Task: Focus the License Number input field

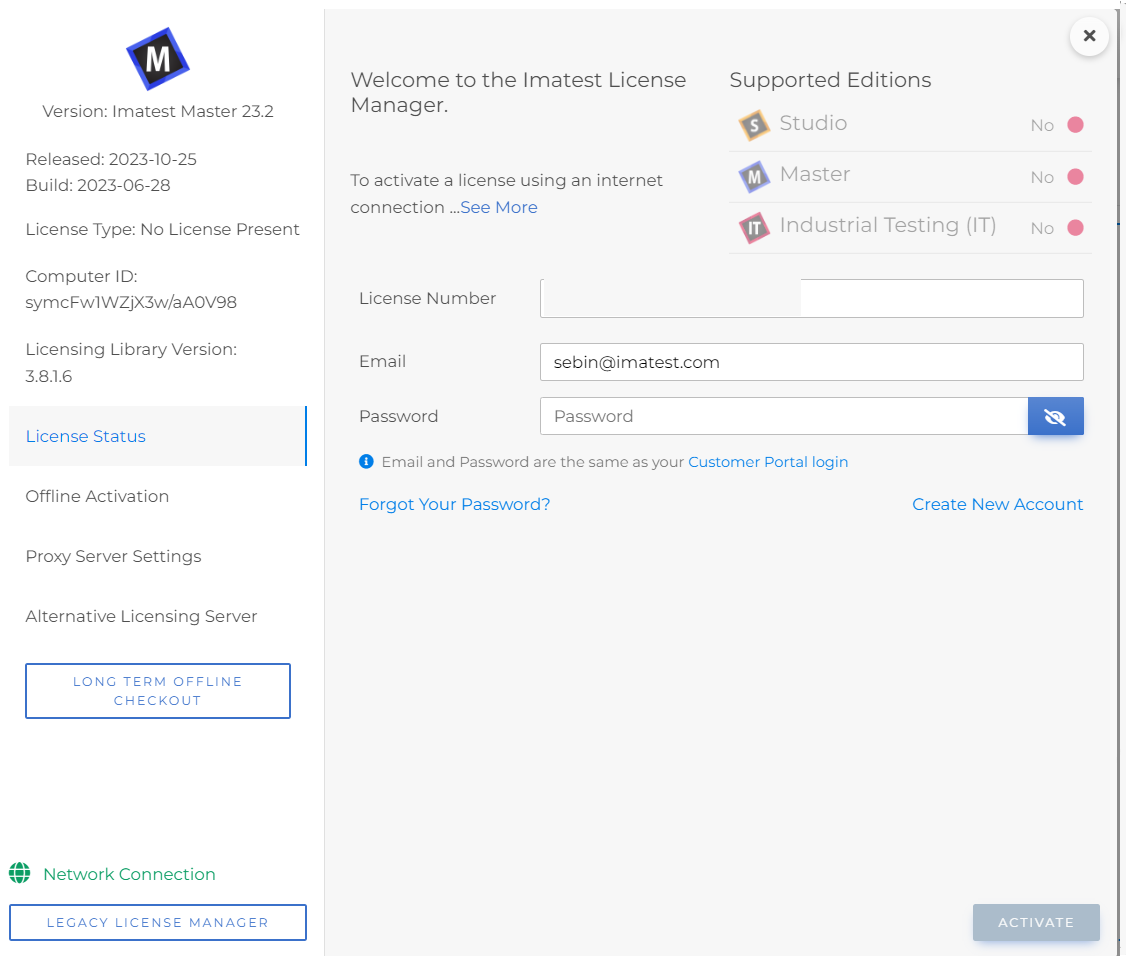Action: [811, 298]
